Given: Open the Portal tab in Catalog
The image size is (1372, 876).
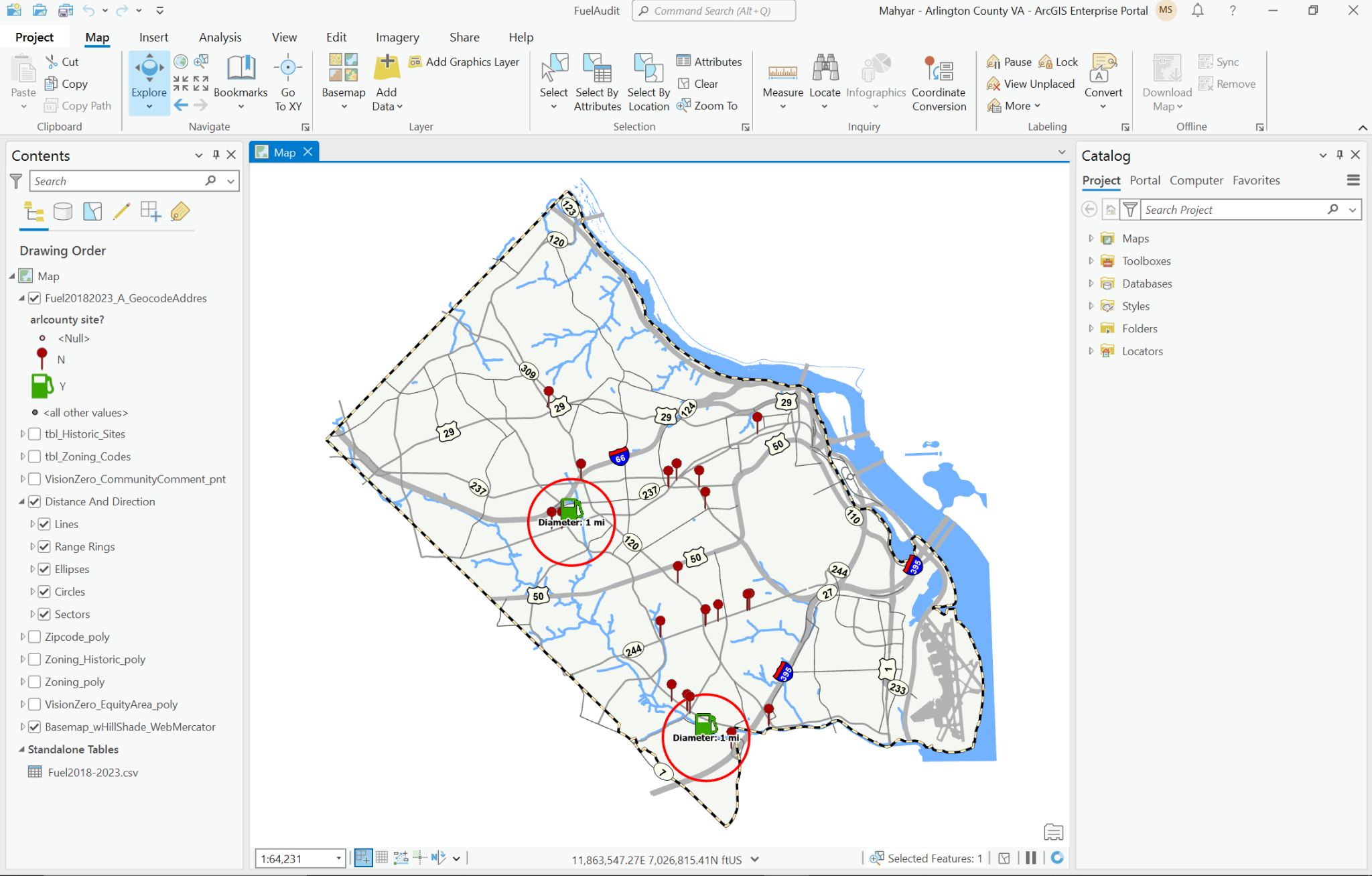Looking at the screenshot, I should pyautogui.click(x=1145, y=180).
